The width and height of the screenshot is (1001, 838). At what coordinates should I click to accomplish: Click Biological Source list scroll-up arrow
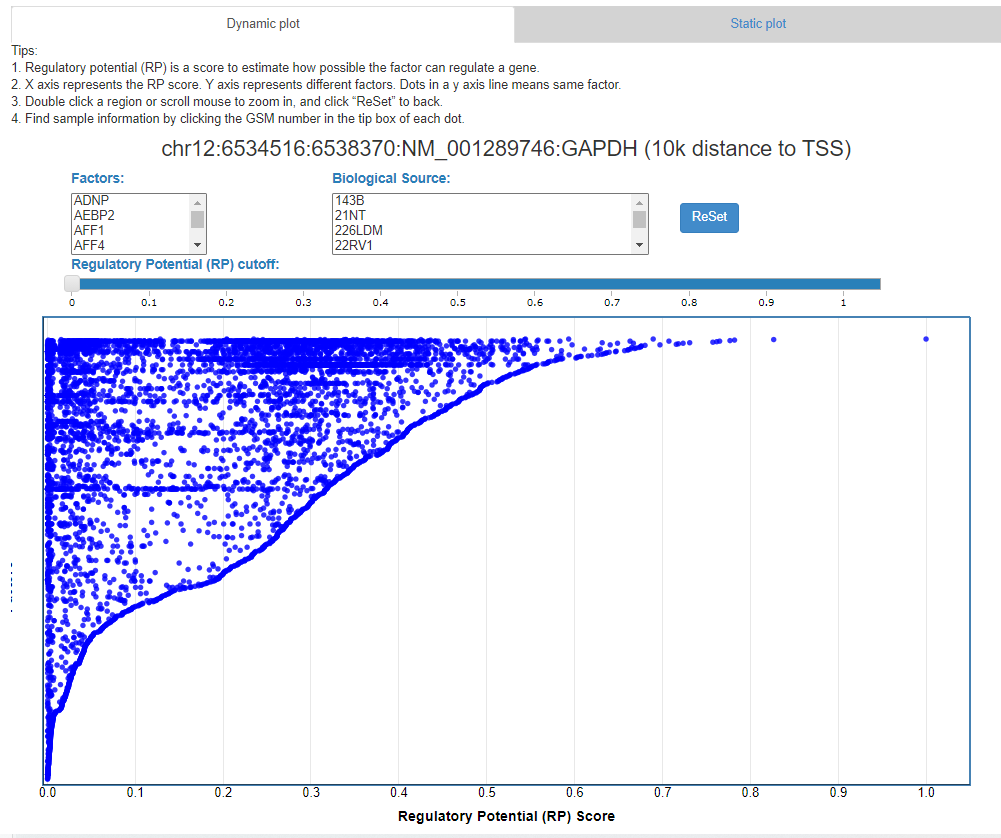pos(639,202)
